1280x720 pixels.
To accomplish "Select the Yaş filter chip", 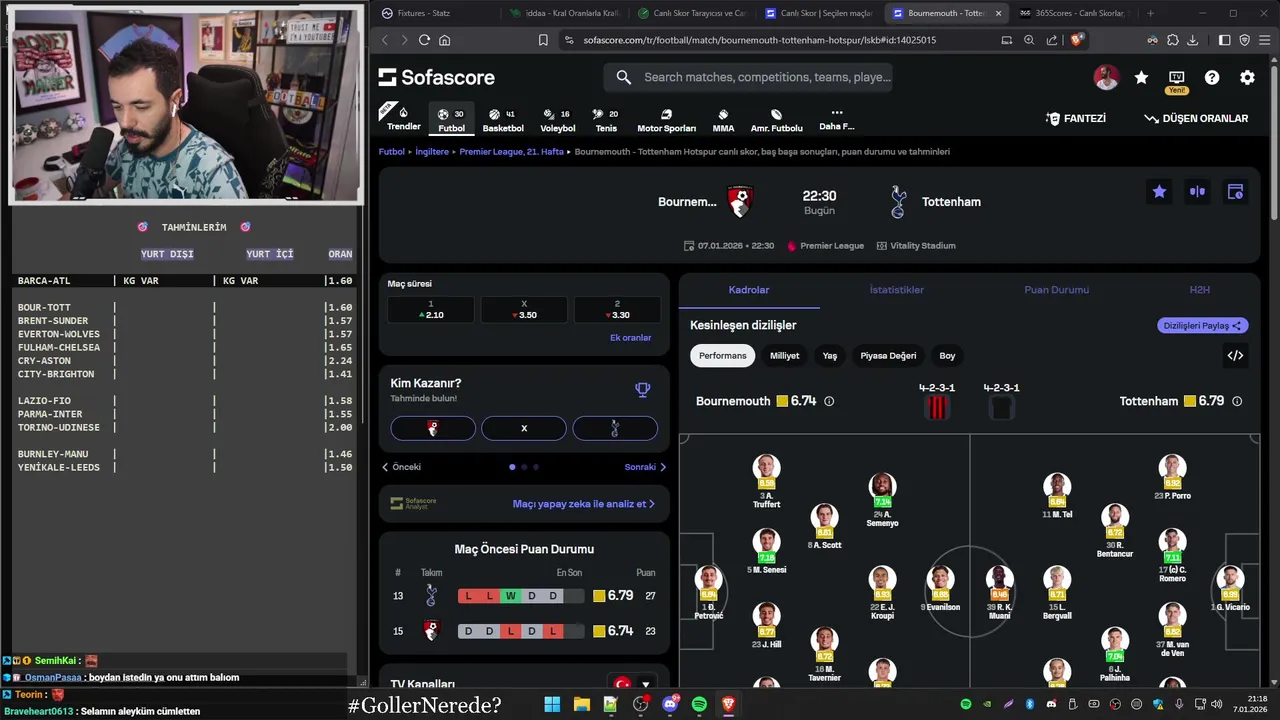I will coord(830,355).
